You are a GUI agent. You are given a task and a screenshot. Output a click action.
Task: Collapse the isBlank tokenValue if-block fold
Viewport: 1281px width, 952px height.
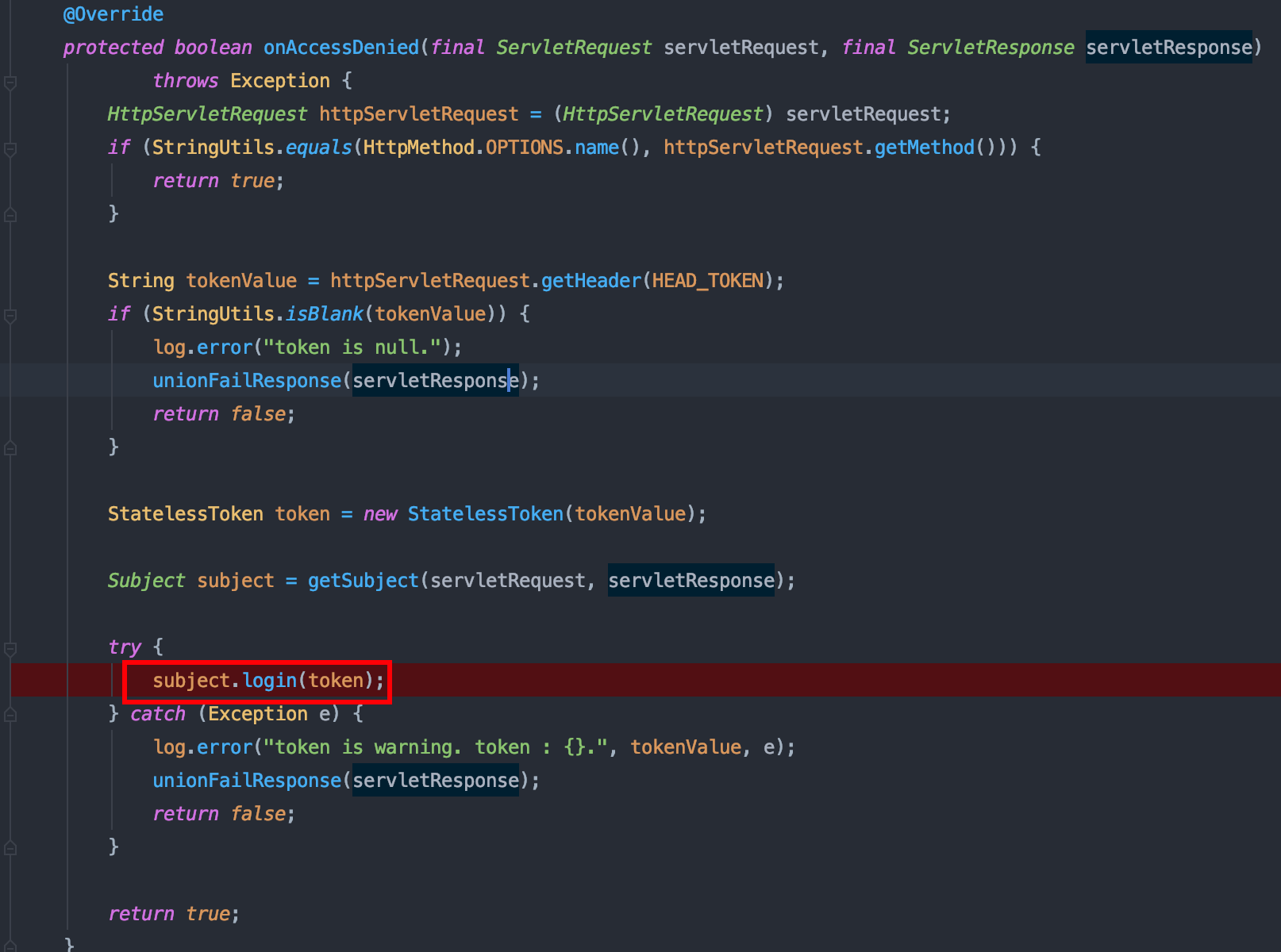(10, 315)
